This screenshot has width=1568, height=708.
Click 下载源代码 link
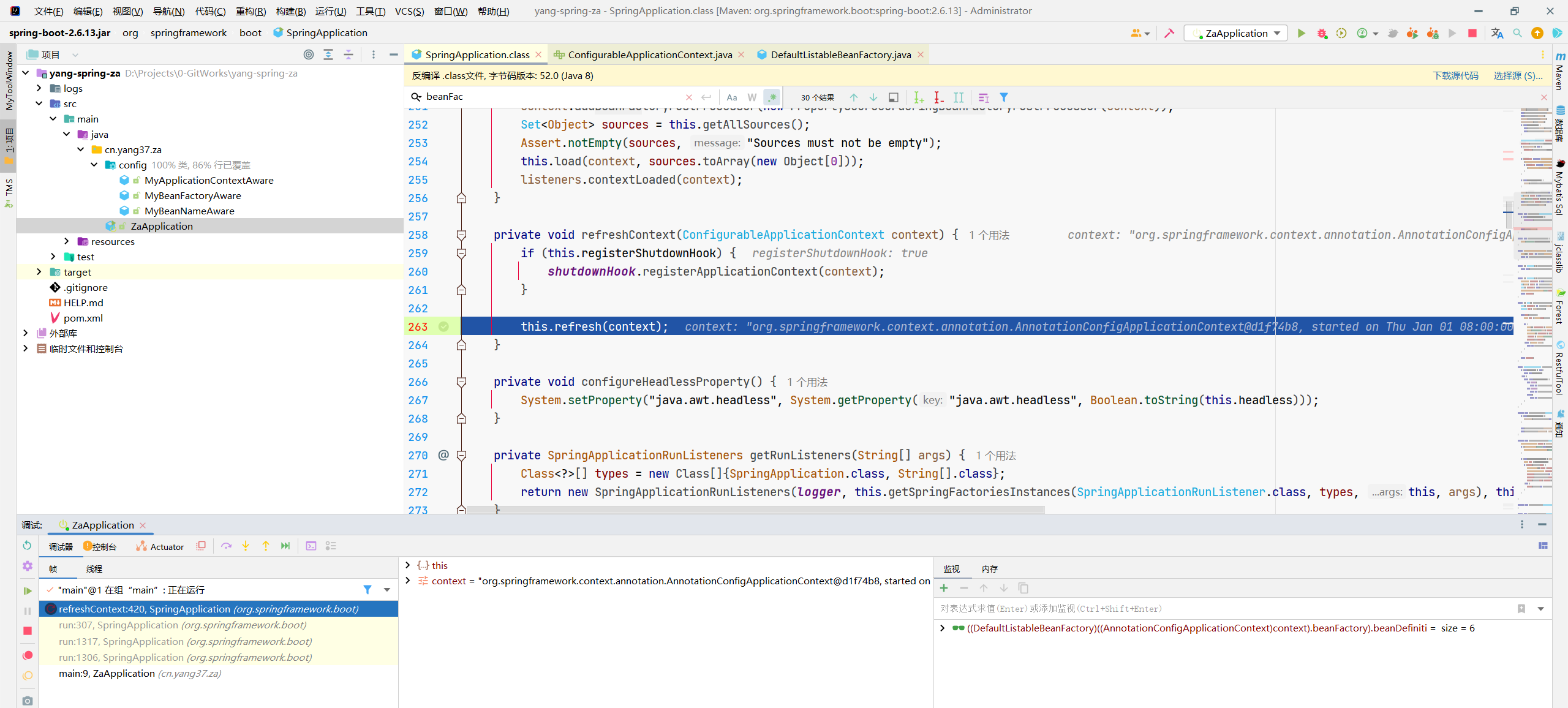pos(1455,75)
